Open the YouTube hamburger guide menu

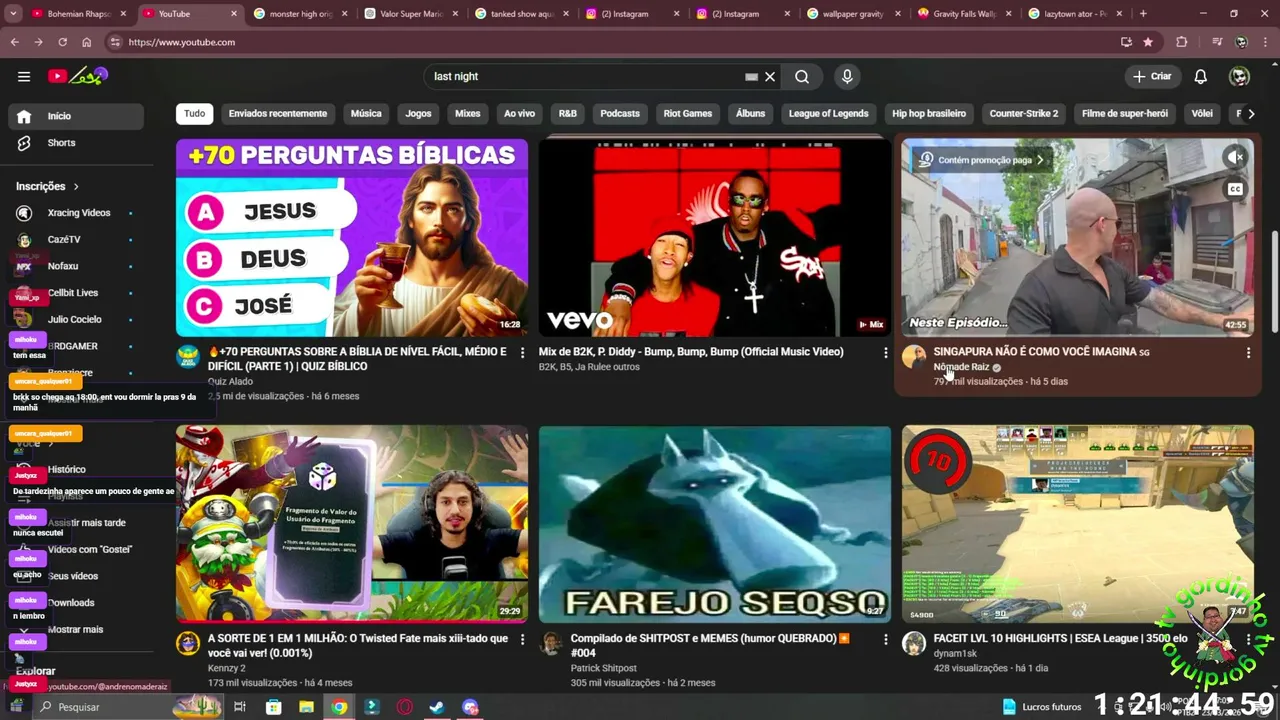point(24,76)
